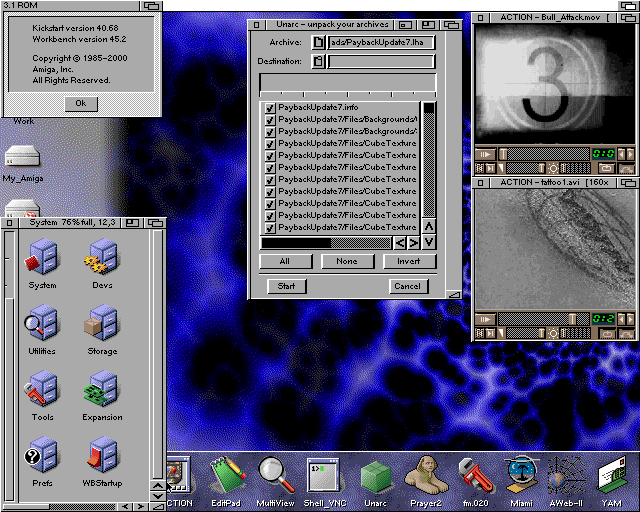Image resolution: width=640 pixels, height=512 pixels.
Task: Click the Invert selection button in Unarc
Action: (x=409, y=261)
